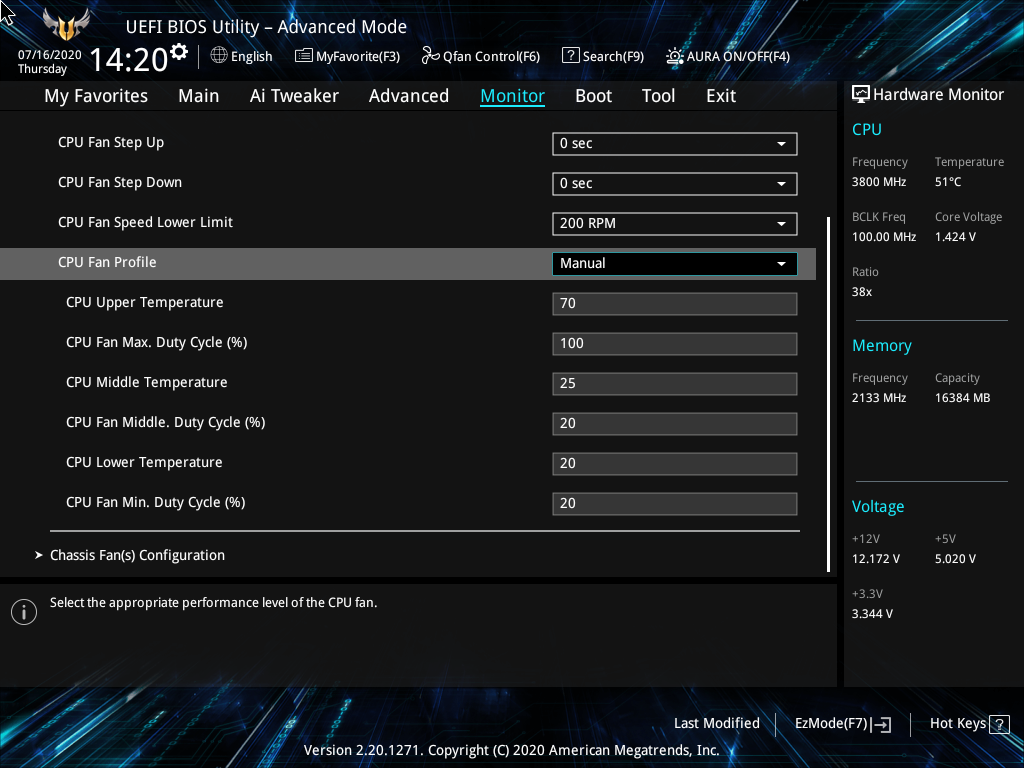
Task: Open CPU Fan Step Down dropdown
Action: (x=675, y=184)
